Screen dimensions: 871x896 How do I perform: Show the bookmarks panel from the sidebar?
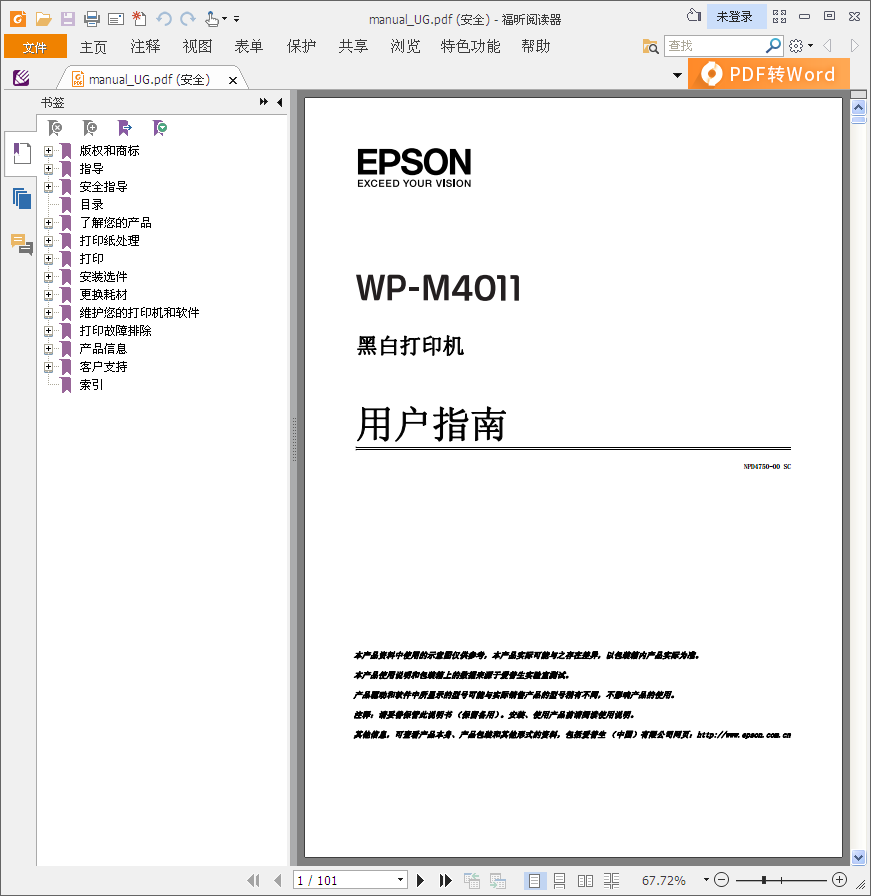pos(22,153)
